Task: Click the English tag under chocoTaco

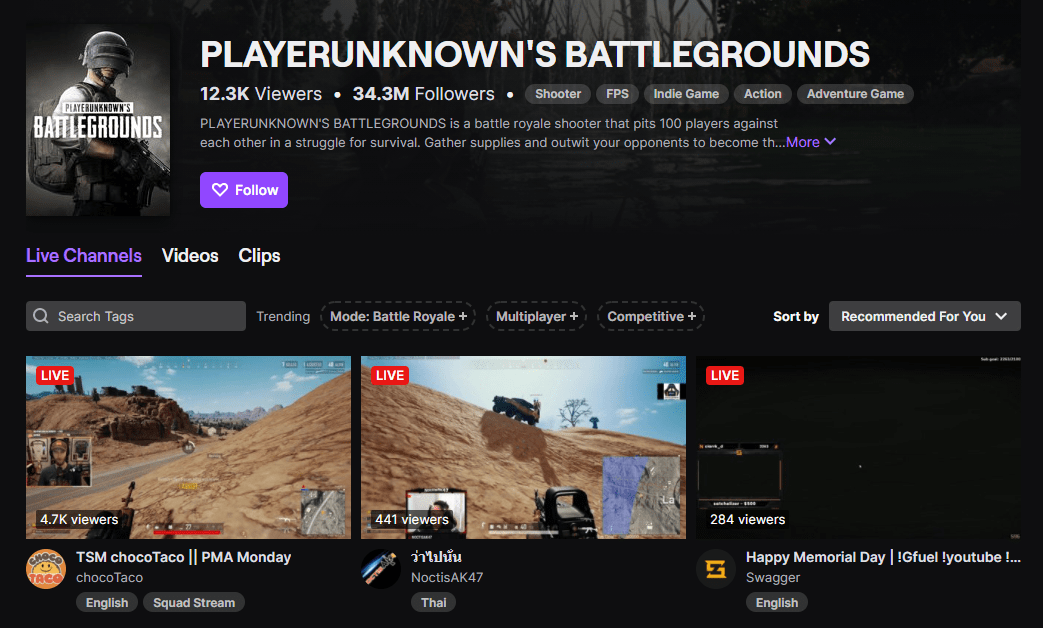Action: pos(107,603)
